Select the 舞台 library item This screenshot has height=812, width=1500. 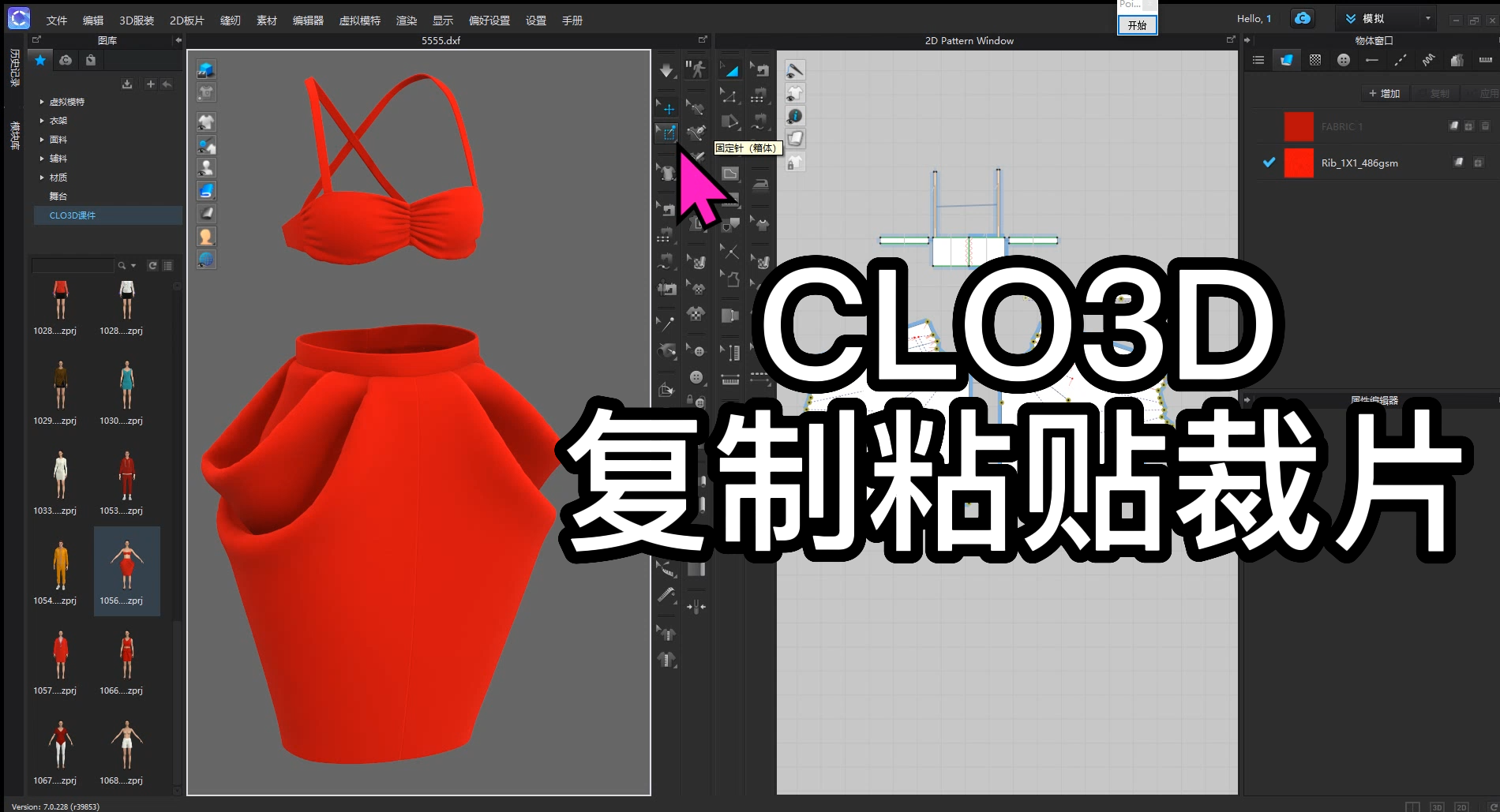click(x=58, y=196)
